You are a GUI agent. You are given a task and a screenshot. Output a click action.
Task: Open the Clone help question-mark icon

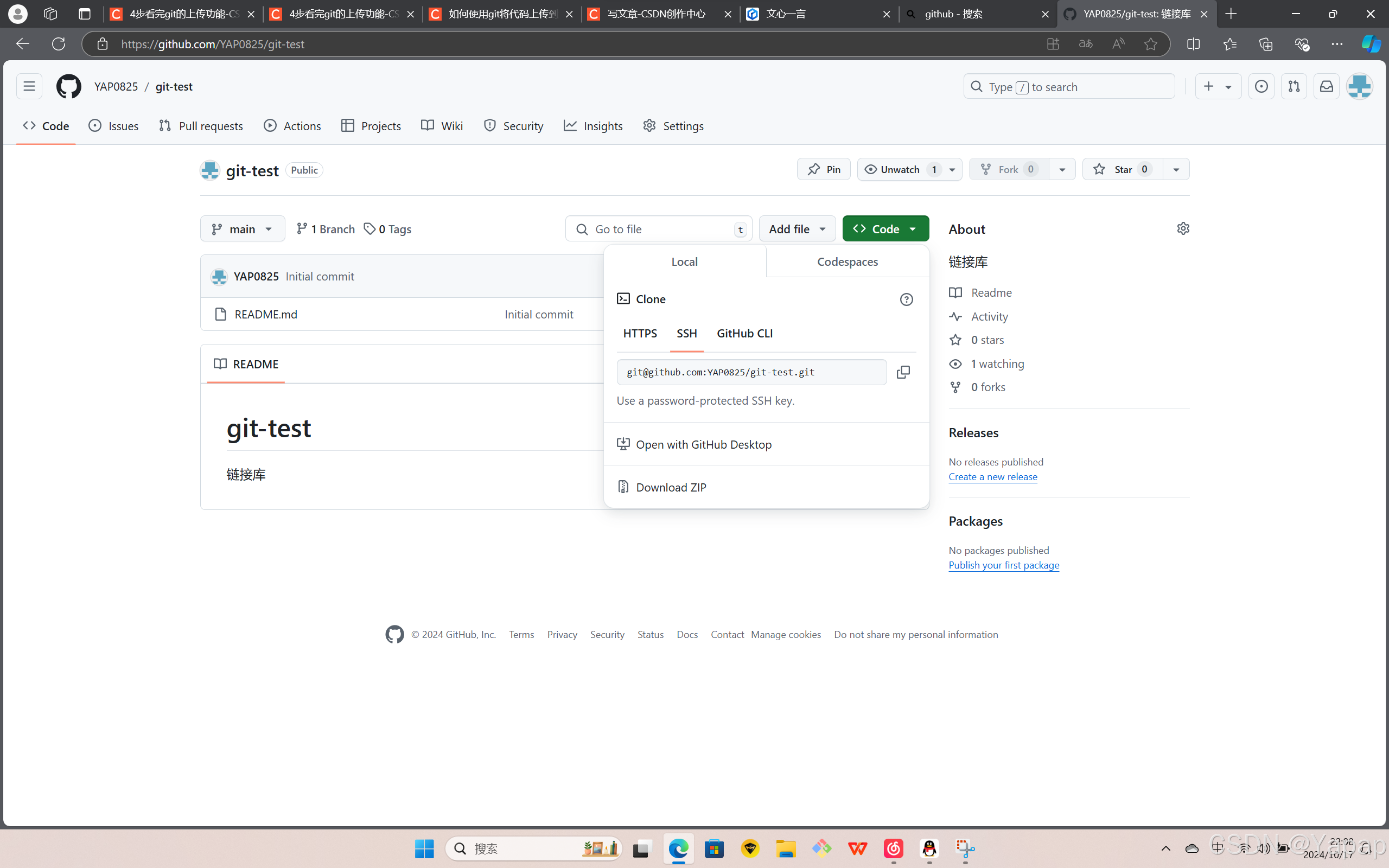[906, 299]
